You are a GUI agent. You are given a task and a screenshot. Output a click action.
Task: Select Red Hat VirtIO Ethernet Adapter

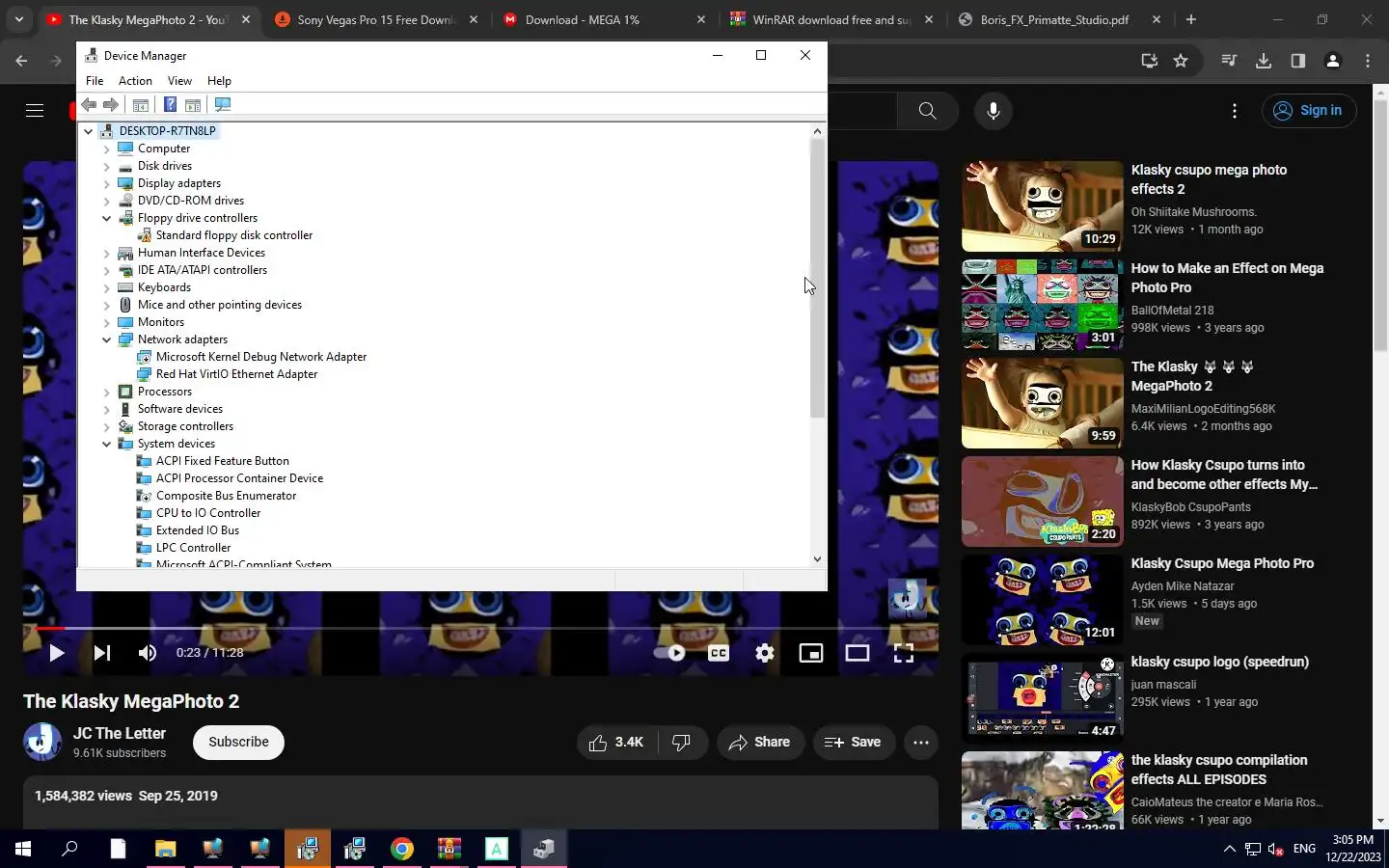(x=236, y=374)
